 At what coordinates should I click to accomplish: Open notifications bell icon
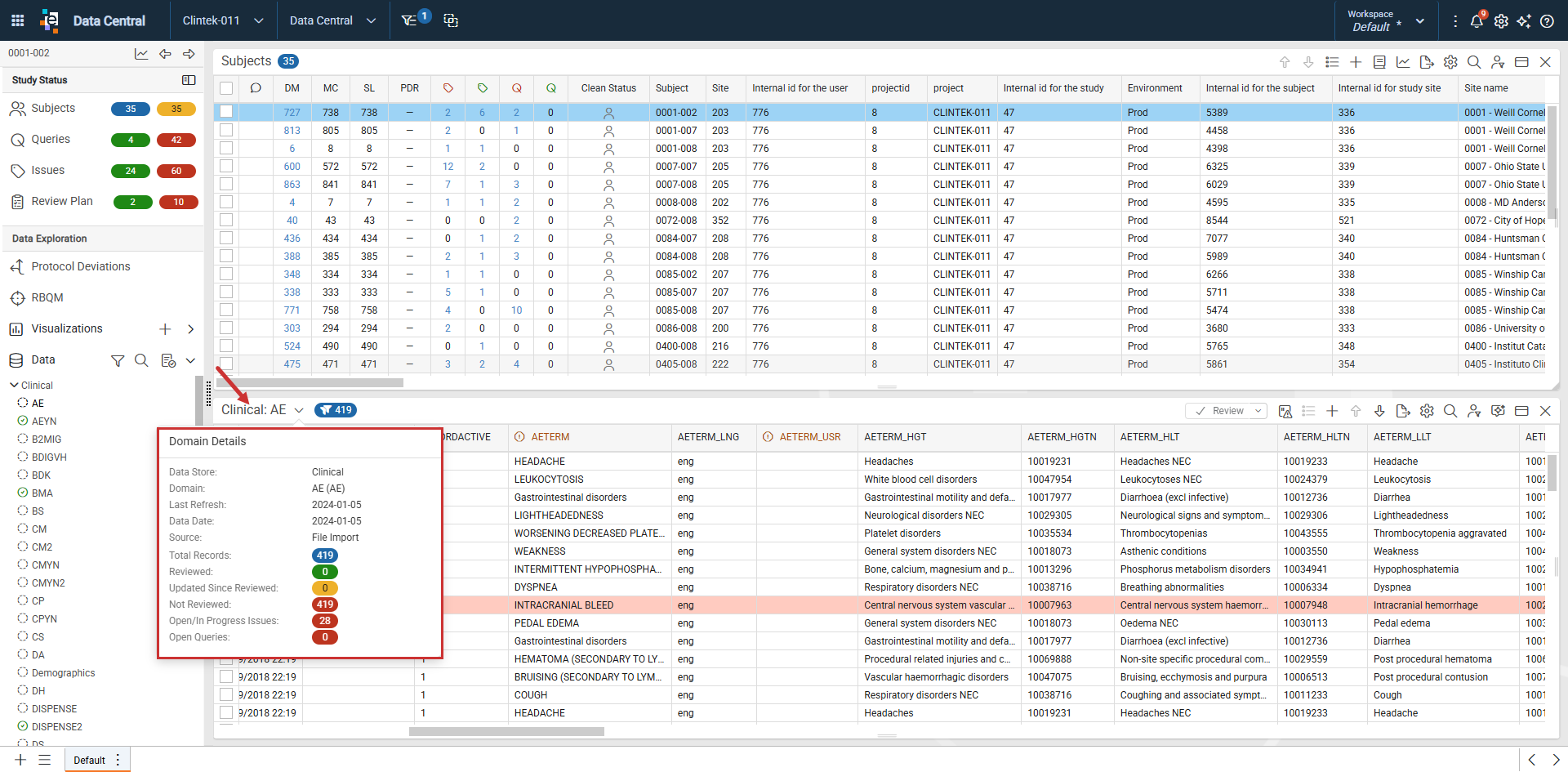pos(1477,20)
